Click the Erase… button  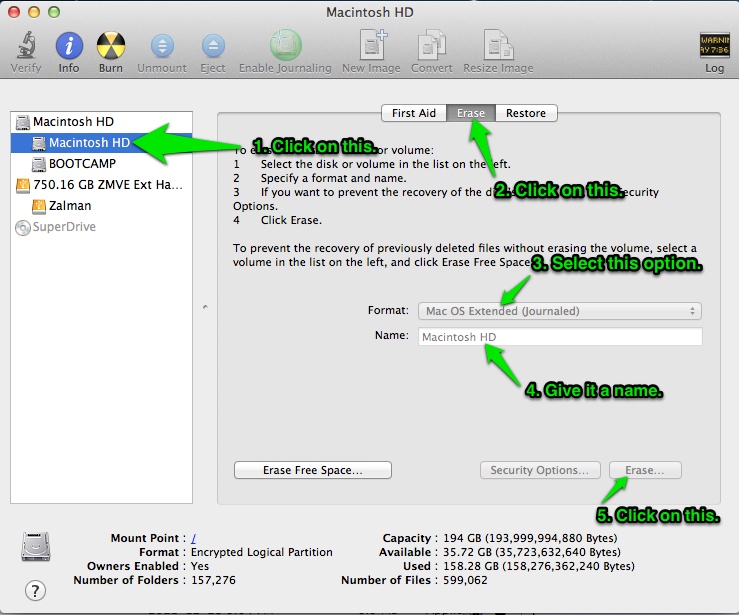645,470
